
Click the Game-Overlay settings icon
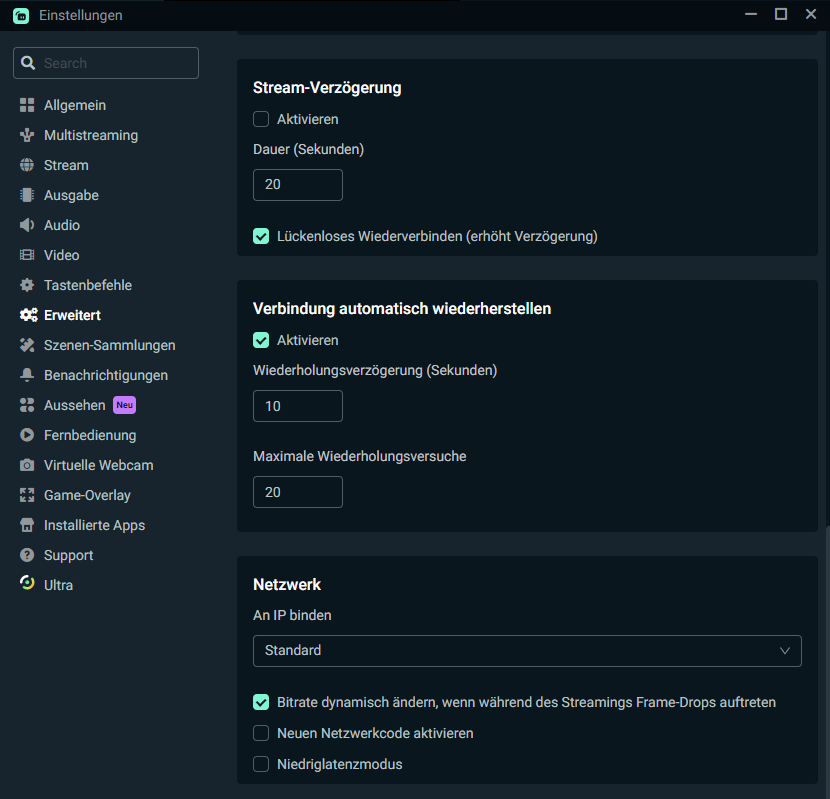[27, 495]
